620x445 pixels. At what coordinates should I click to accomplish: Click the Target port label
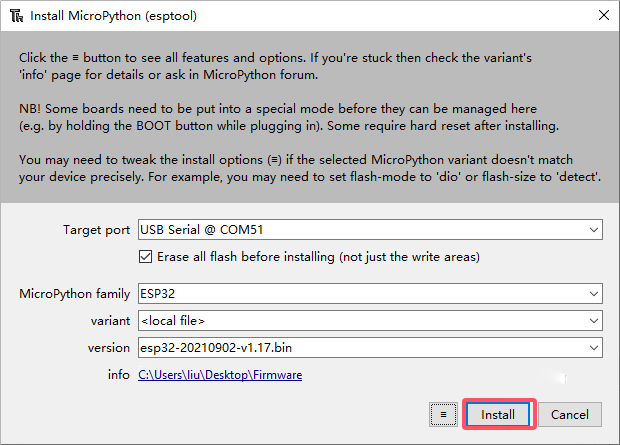[x=96, y=230]
